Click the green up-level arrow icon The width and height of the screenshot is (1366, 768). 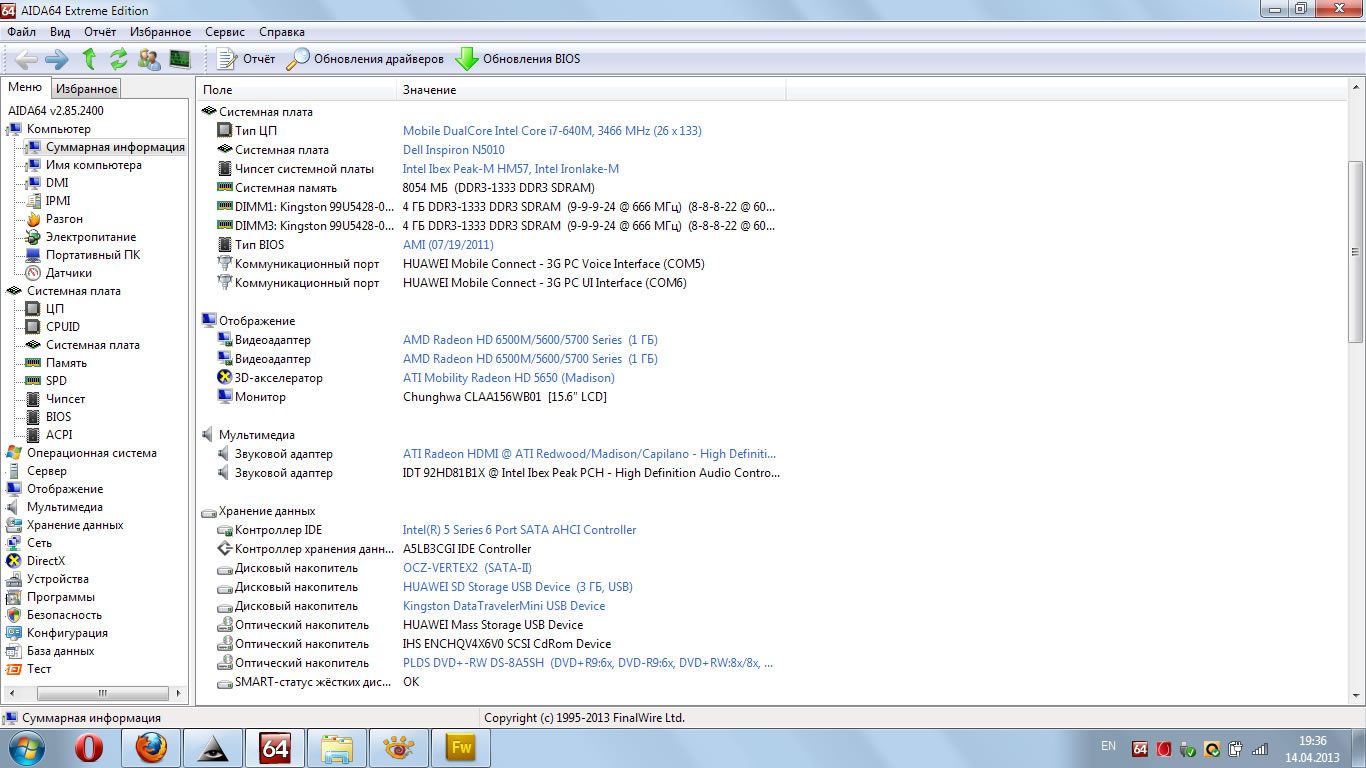pos(89,59)
